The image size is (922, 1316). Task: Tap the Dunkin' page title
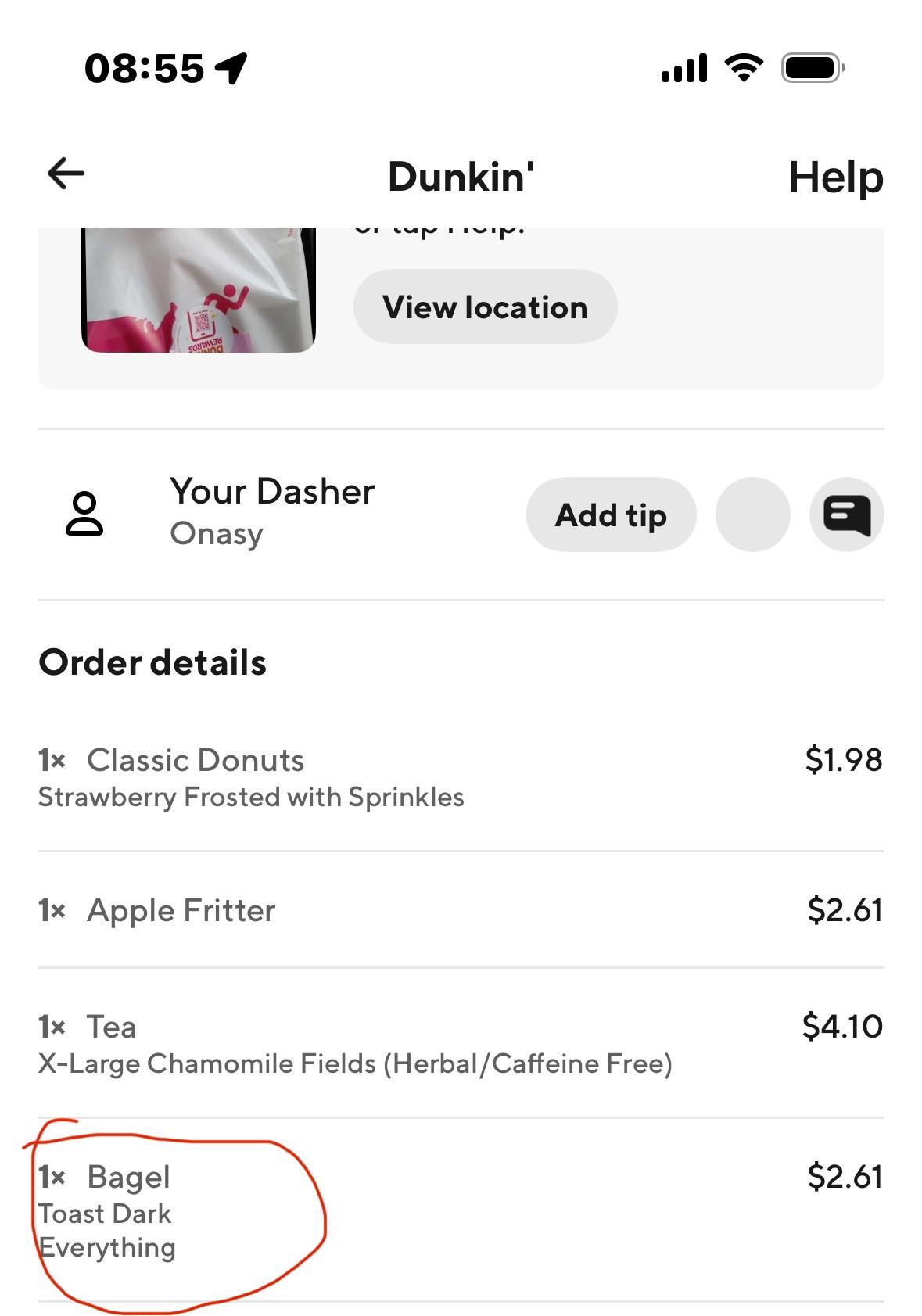click(x=461, y=177)
